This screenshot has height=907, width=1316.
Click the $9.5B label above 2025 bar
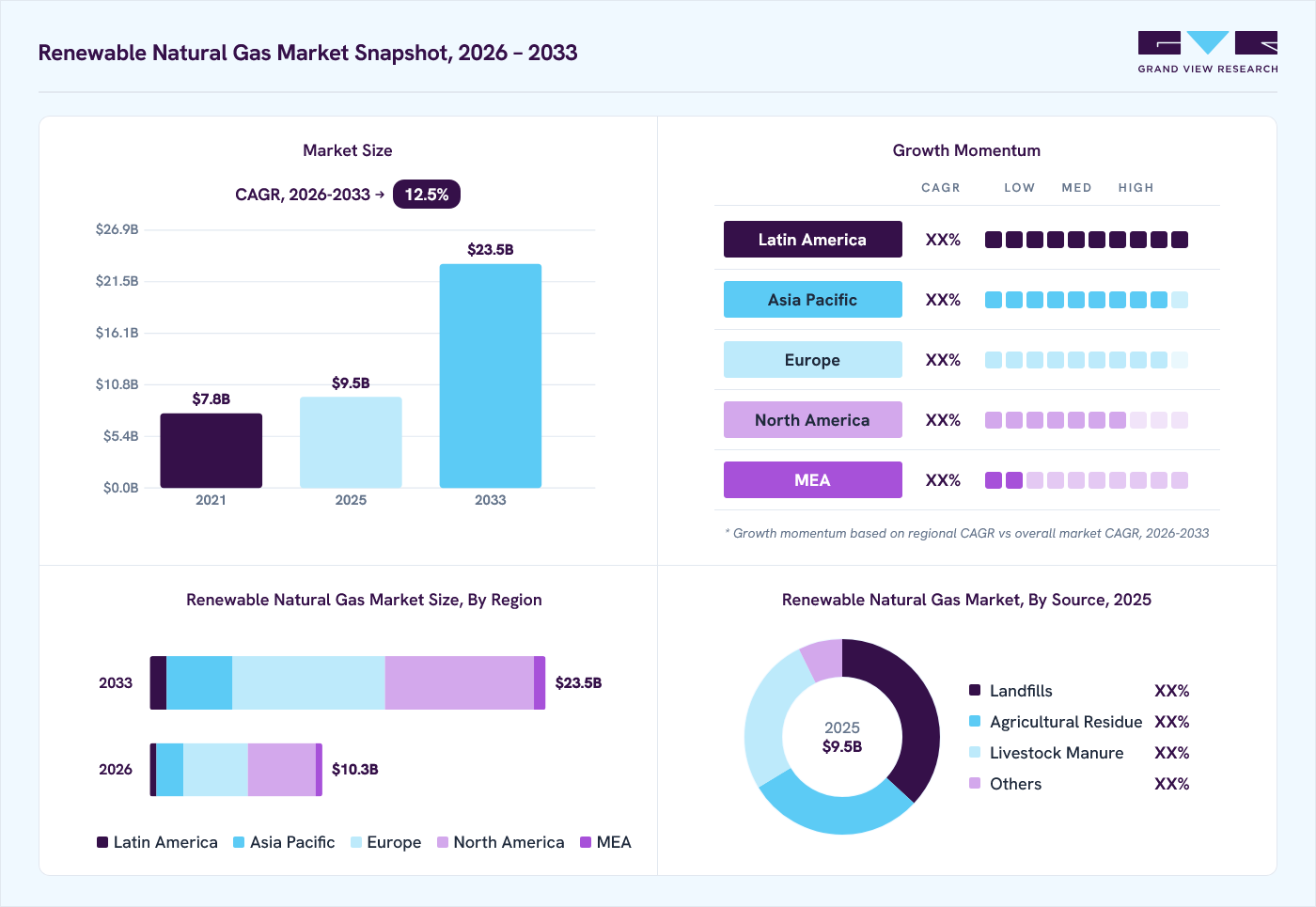click(351, 383)
